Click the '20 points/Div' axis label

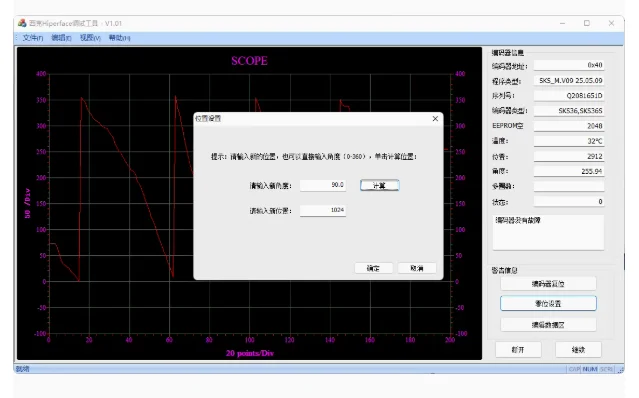point(250,353)
